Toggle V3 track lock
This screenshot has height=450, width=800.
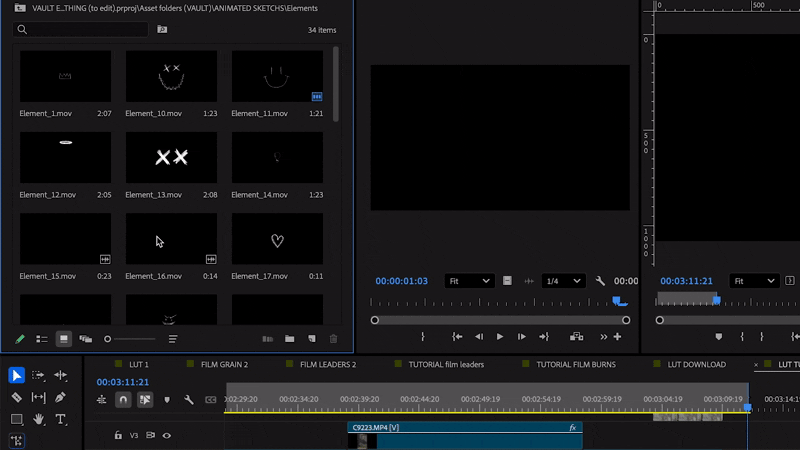click(x=118, y=435)
